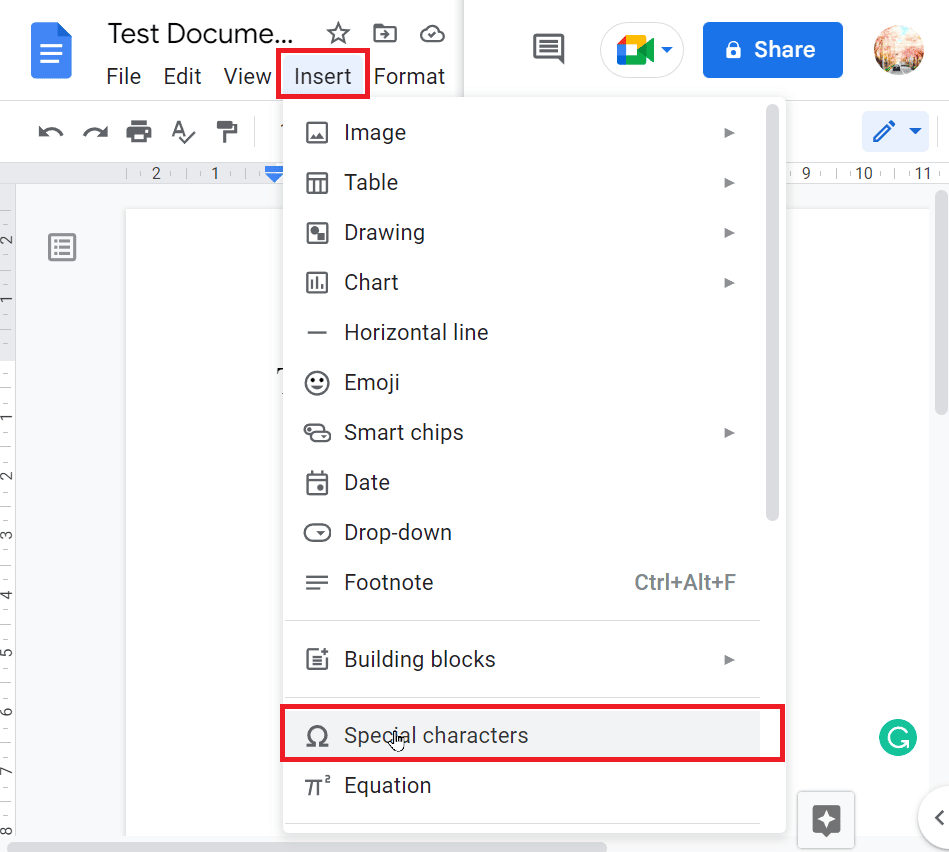Click the Drop-down chip icon
This screenshot has width=949, height=852.
point(317,532)
